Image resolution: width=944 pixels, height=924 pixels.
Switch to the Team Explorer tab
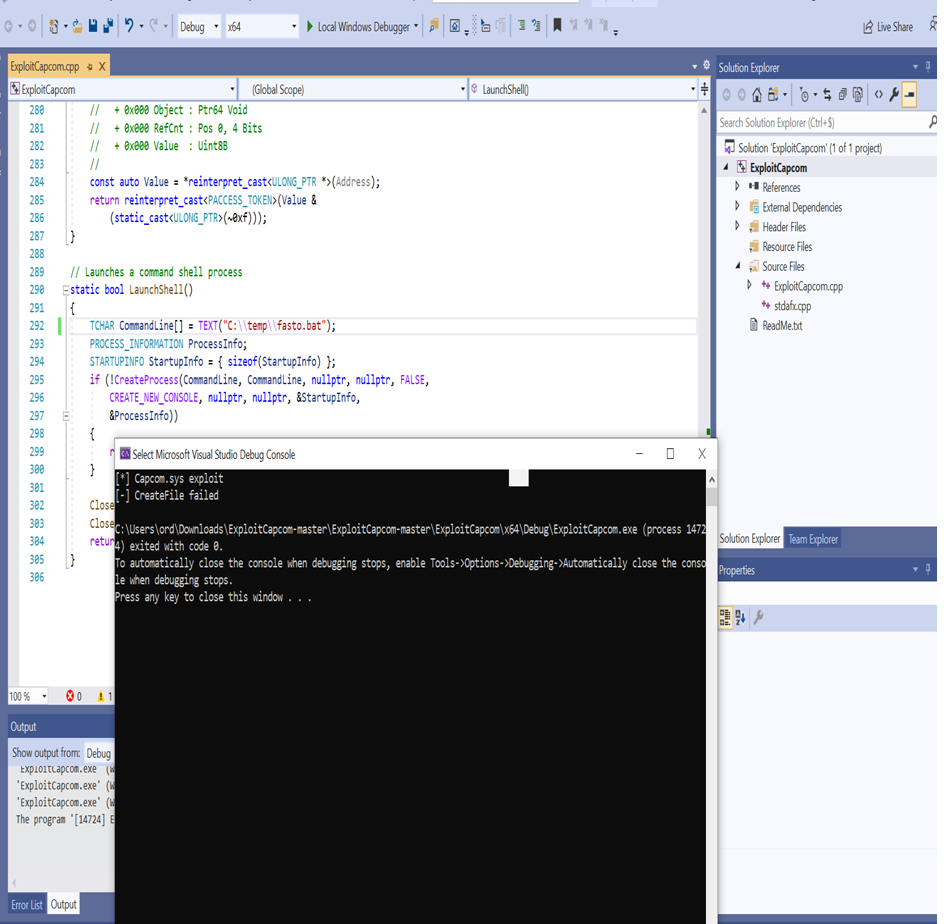[813, 539]
